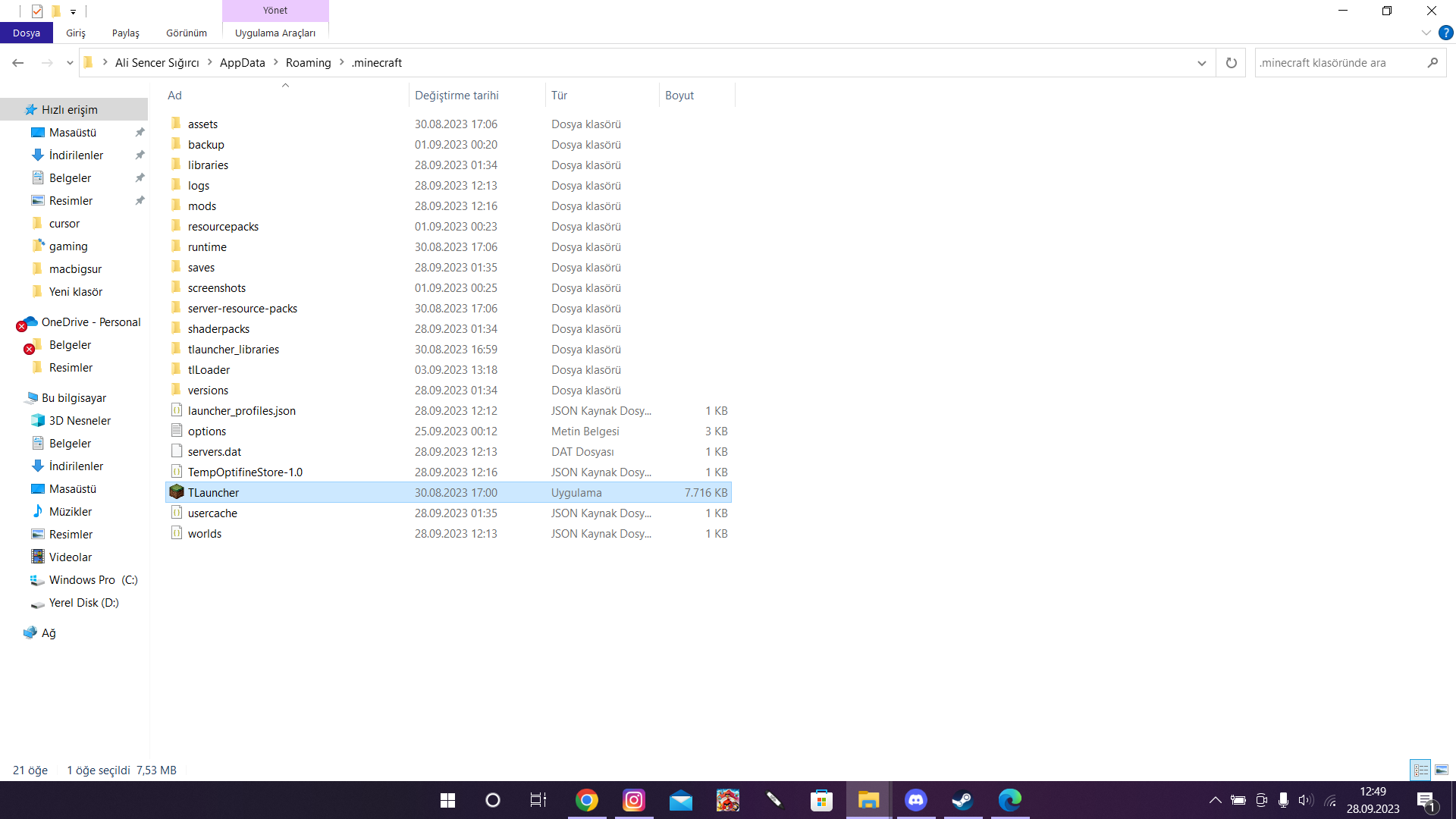Open Discord from the taskbar
This screenshot has width=1456, height=819.
[915, 800]
